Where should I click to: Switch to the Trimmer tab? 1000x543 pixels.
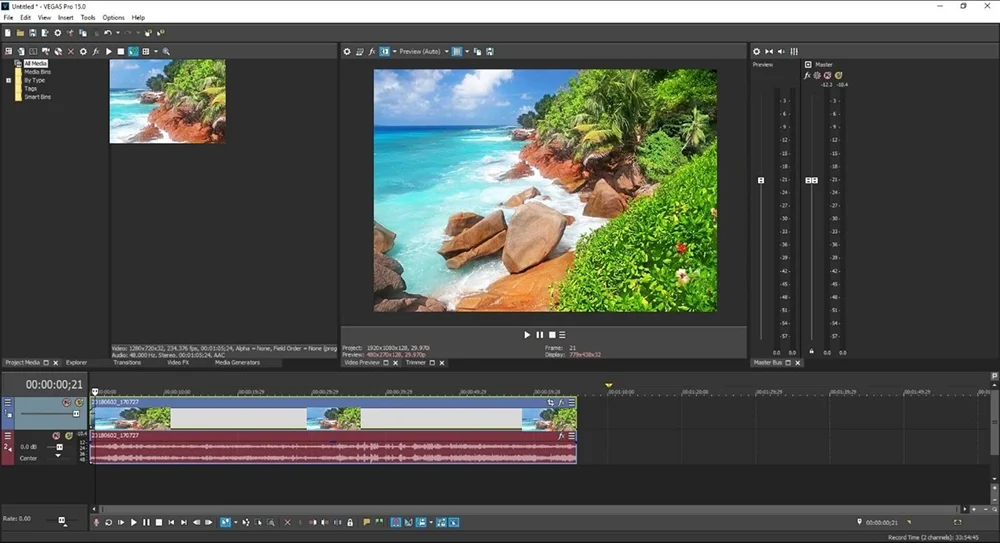point(416,362)
